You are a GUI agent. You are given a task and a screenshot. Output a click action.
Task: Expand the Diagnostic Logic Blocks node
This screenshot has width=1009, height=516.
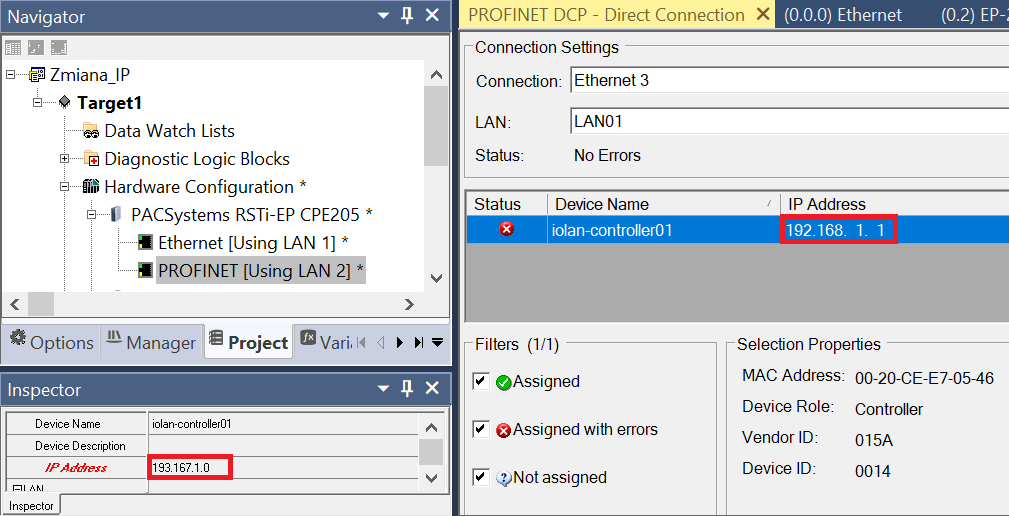pyautogui.click(x=64, y=158)
